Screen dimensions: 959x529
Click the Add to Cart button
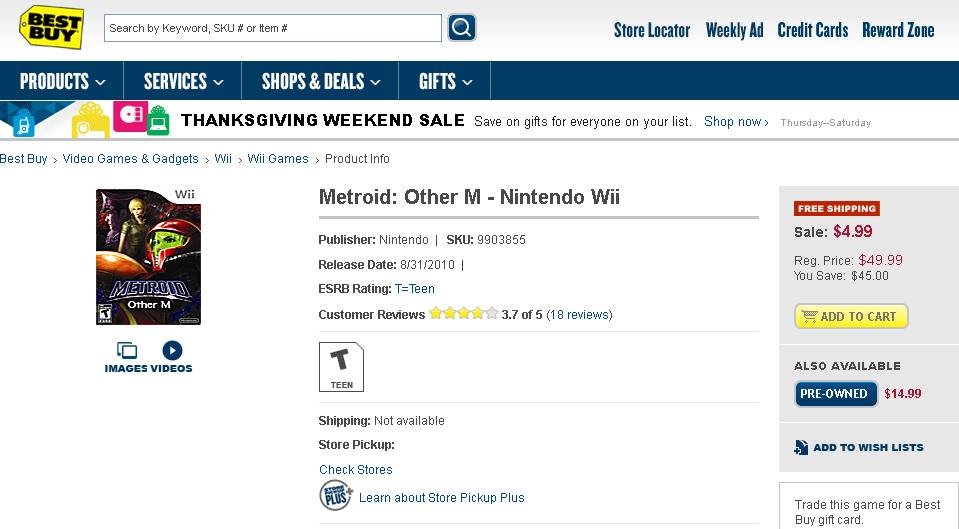[x=851, y=316]
